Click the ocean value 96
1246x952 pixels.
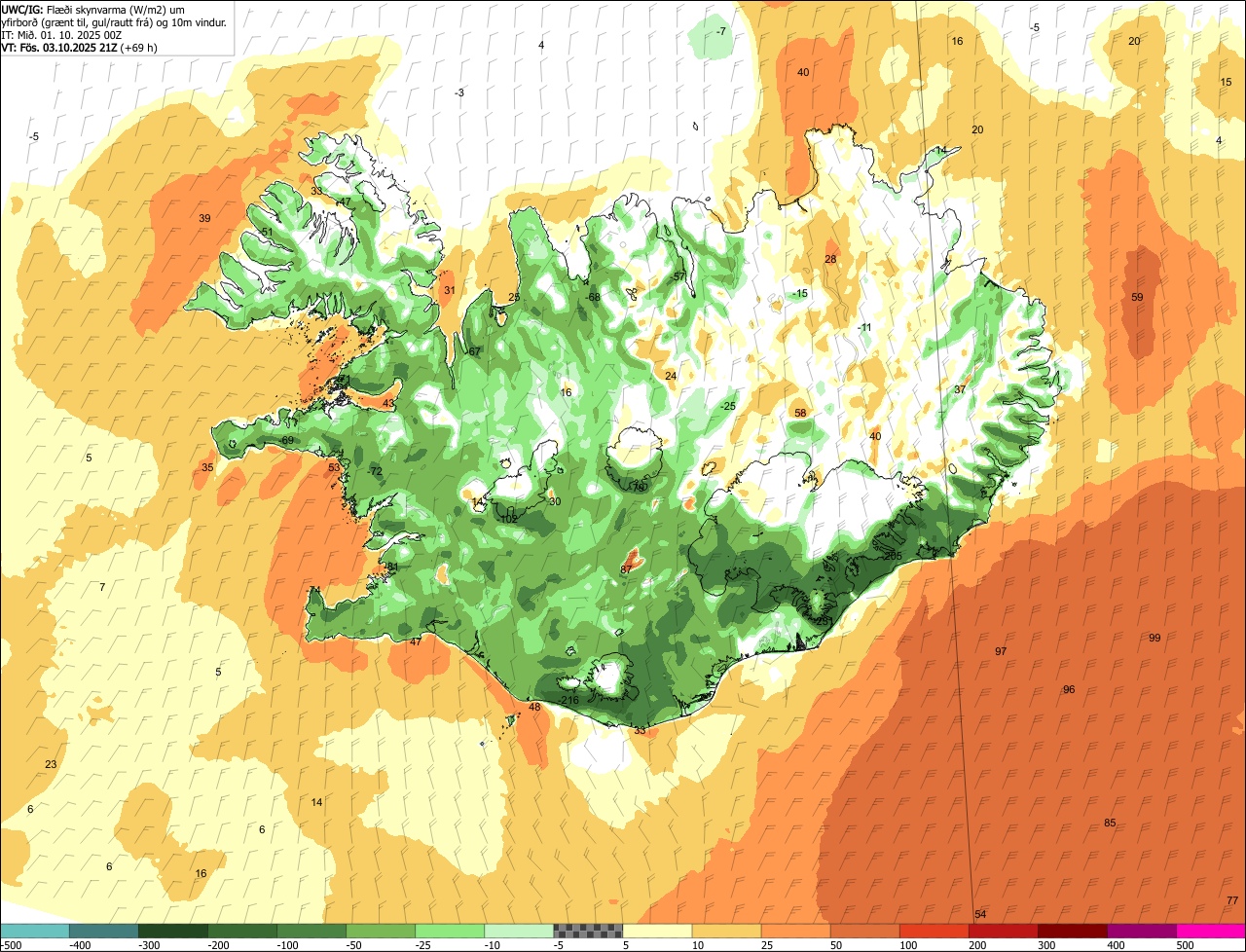coord(1069,690)
